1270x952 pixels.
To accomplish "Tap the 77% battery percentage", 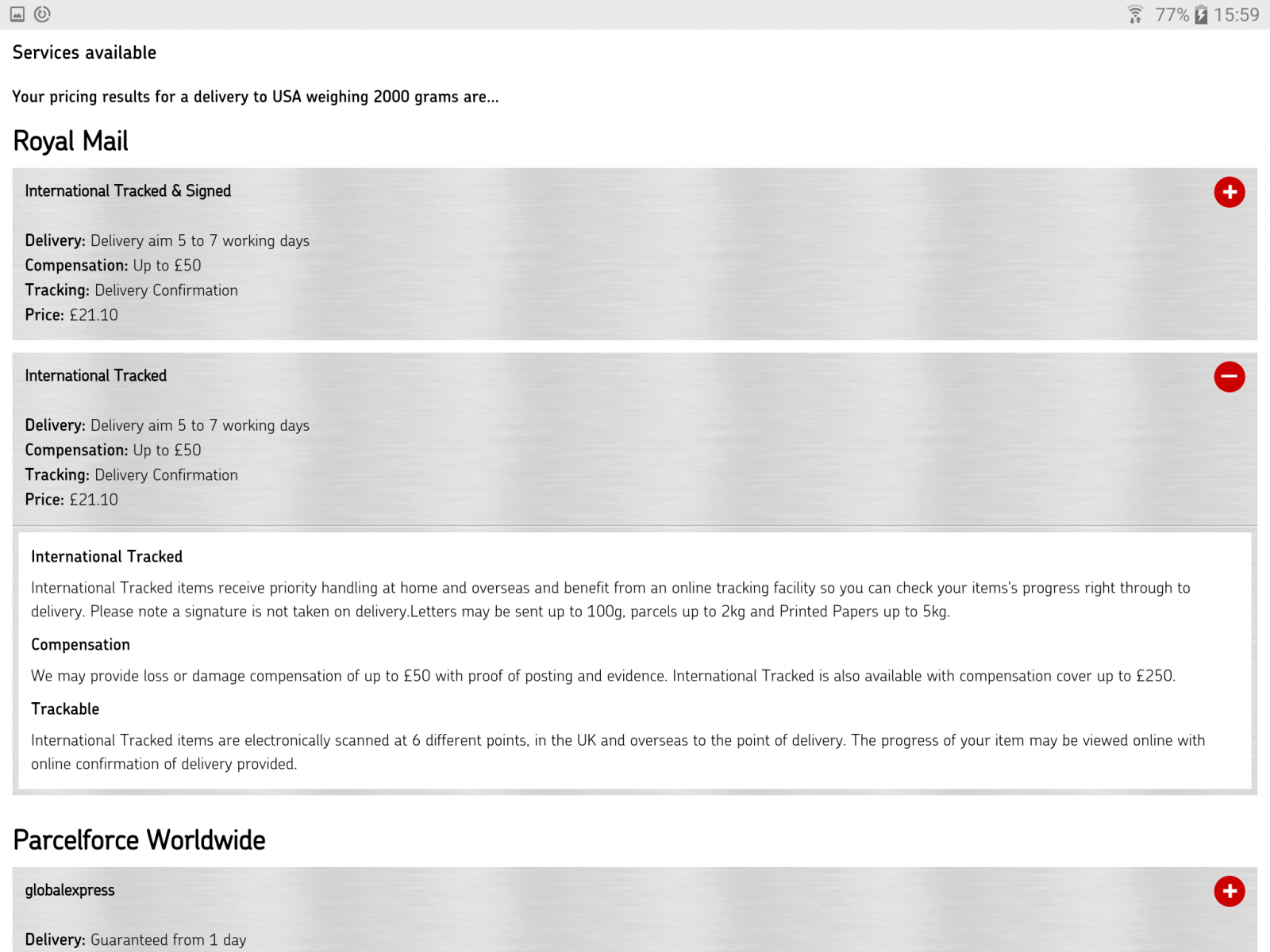I will pyautogui.click(x=1172, y=14).
